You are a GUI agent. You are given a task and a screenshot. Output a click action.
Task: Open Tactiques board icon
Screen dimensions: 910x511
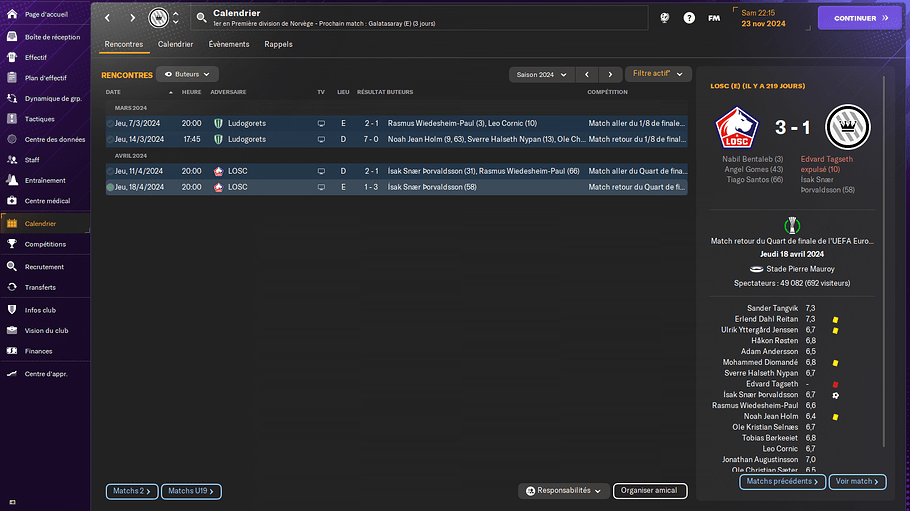12,118
